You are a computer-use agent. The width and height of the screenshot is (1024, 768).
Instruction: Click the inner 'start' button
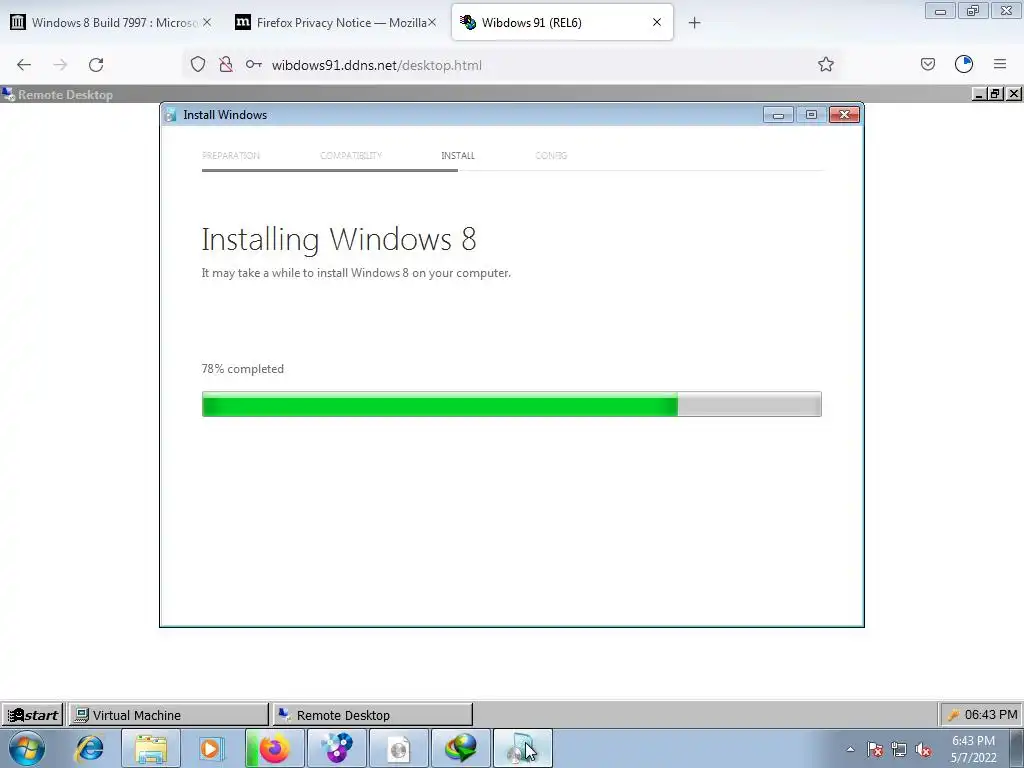[33, 715]
